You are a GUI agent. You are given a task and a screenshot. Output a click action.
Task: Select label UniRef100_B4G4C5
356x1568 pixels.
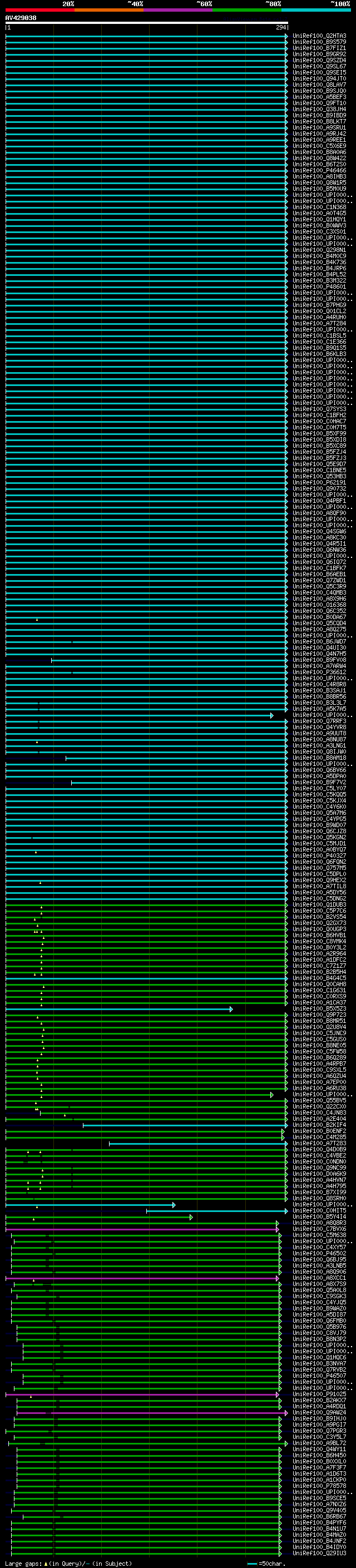click(319, 978)
